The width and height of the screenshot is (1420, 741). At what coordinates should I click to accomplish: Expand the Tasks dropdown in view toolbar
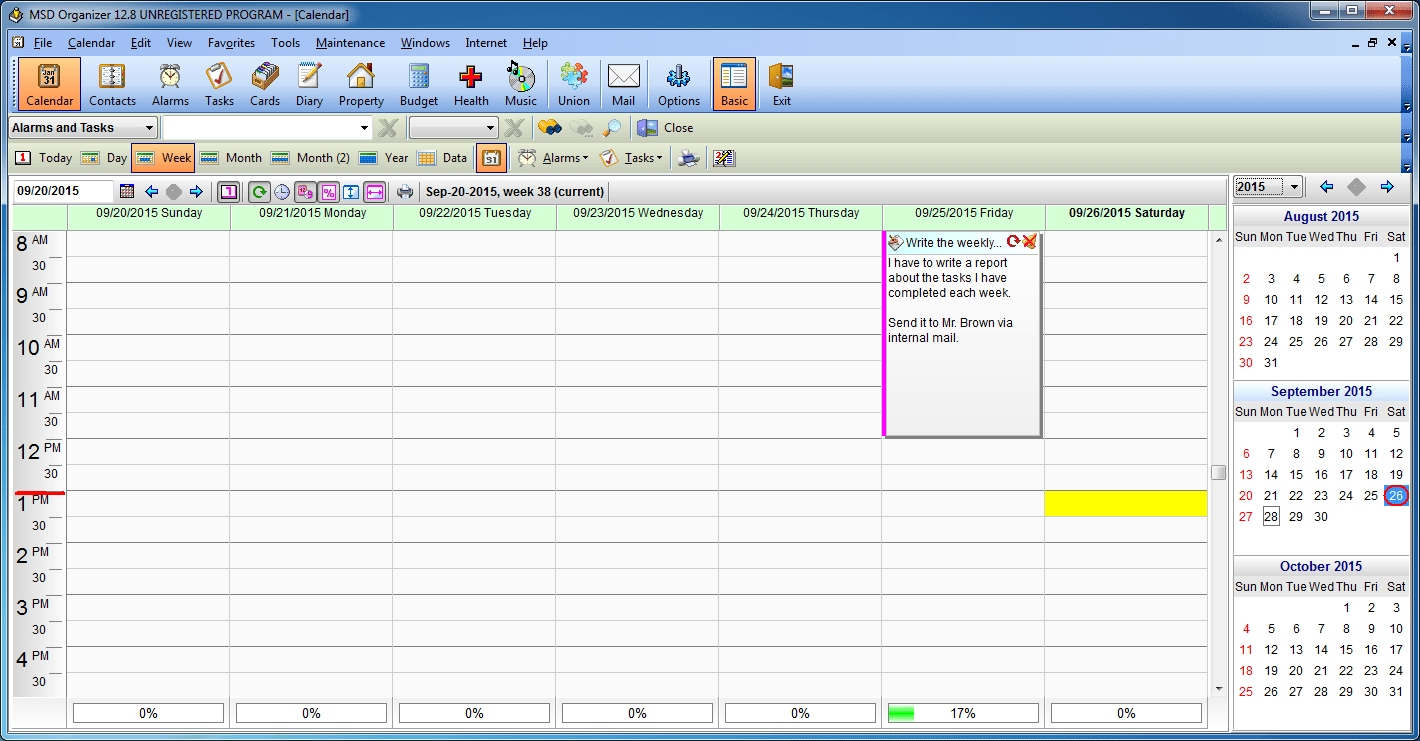[x=659, y=159]
